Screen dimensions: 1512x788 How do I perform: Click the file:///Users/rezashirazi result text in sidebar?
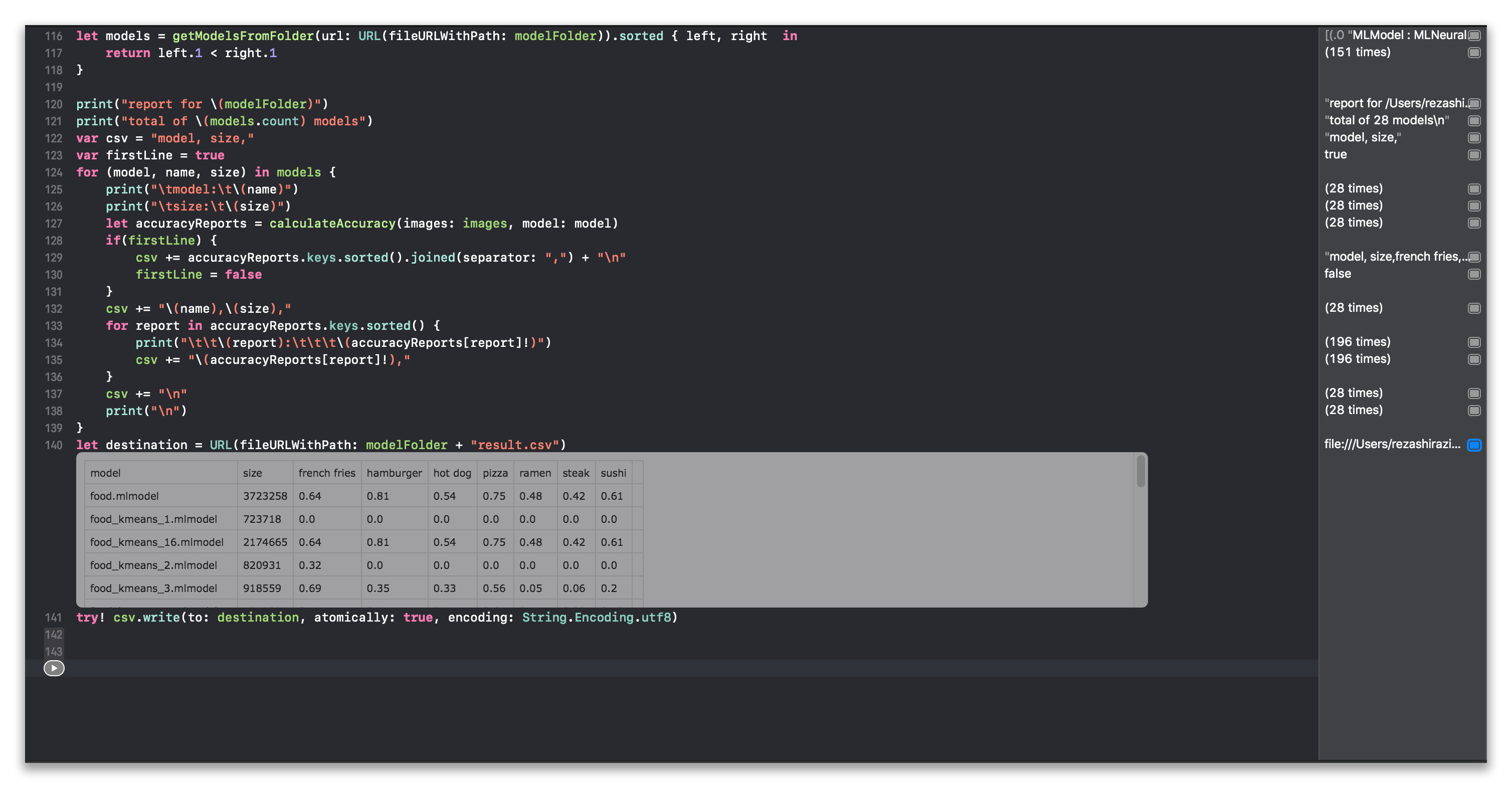click(x=1392, y=444)
